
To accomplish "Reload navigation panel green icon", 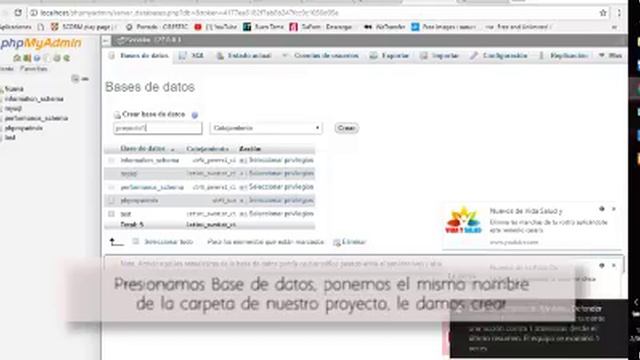I will pyautogui.click(x=67, y=58).
